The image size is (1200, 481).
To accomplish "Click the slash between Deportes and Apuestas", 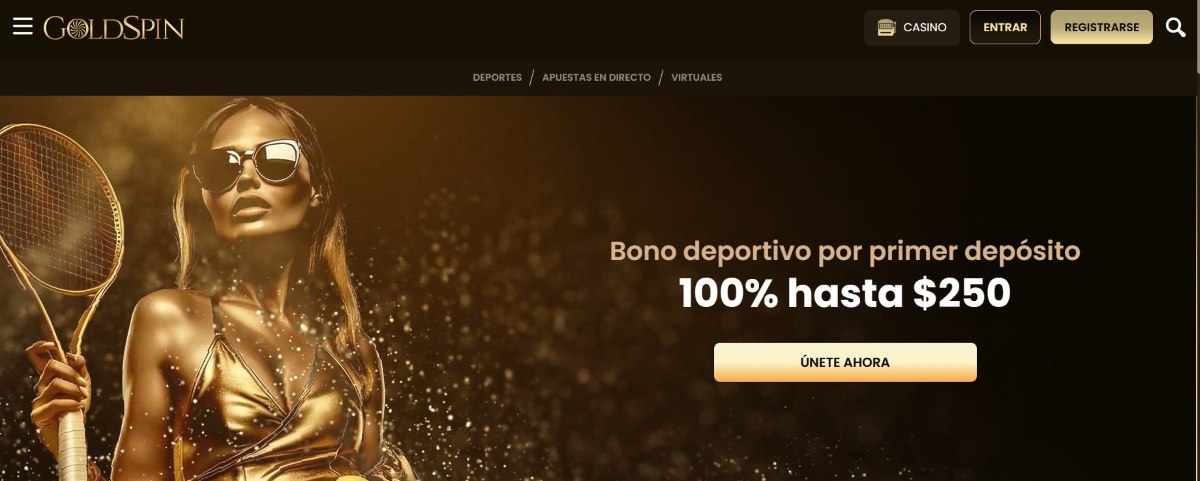I will [x=532, y=77].
